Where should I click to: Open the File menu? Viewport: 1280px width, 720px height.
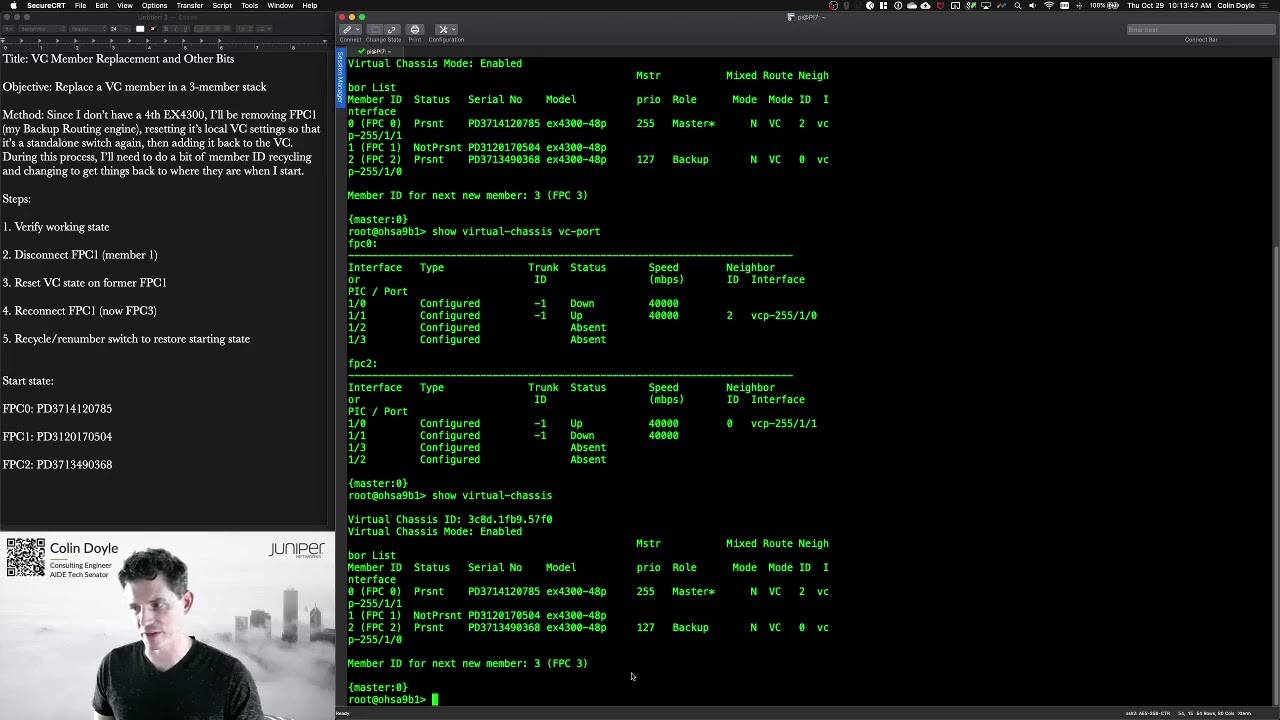pyautogui.click(x=80, y=5)
